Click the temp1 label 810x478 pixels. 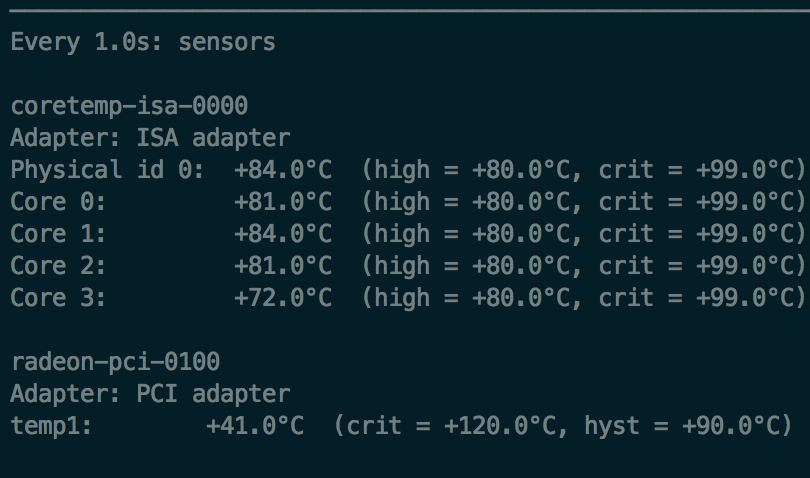pyautogui.click(x=51, y=426)
